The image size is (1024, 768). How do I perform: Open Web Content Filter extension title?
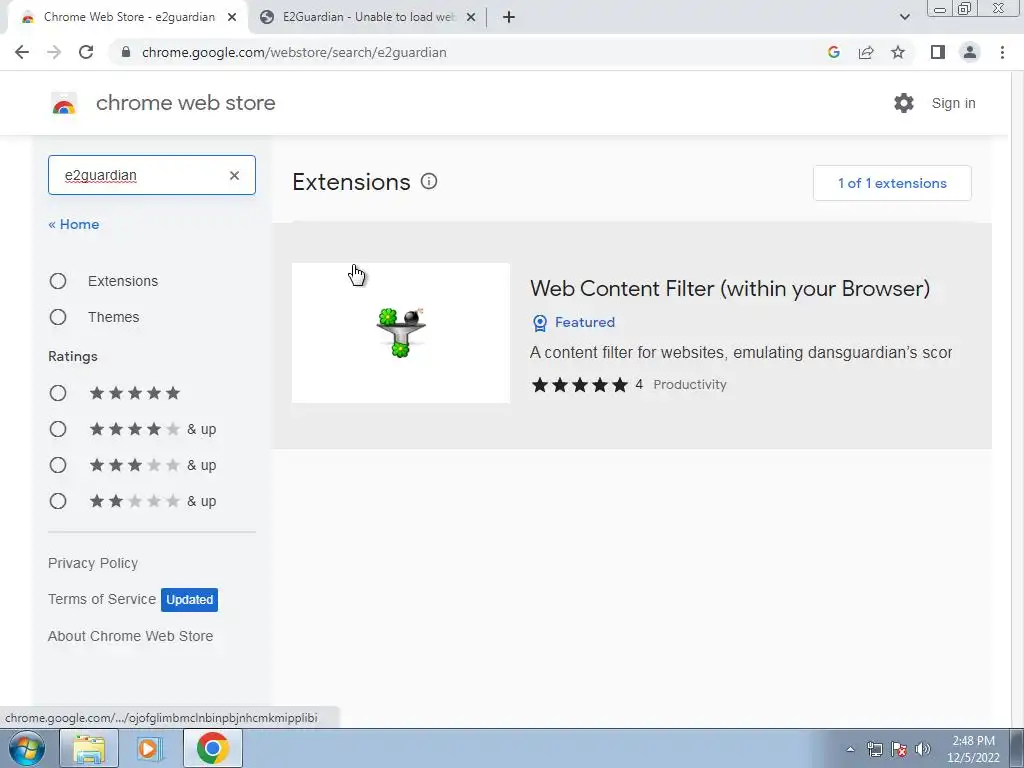click(729, 289)
